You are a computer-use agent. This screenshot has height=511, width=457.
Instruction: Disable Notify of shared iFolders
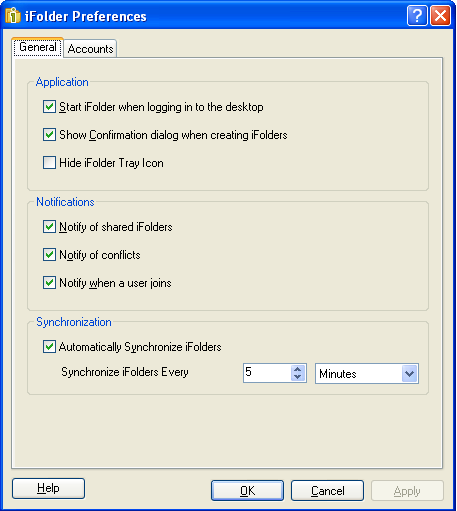[x=49, y=227]
